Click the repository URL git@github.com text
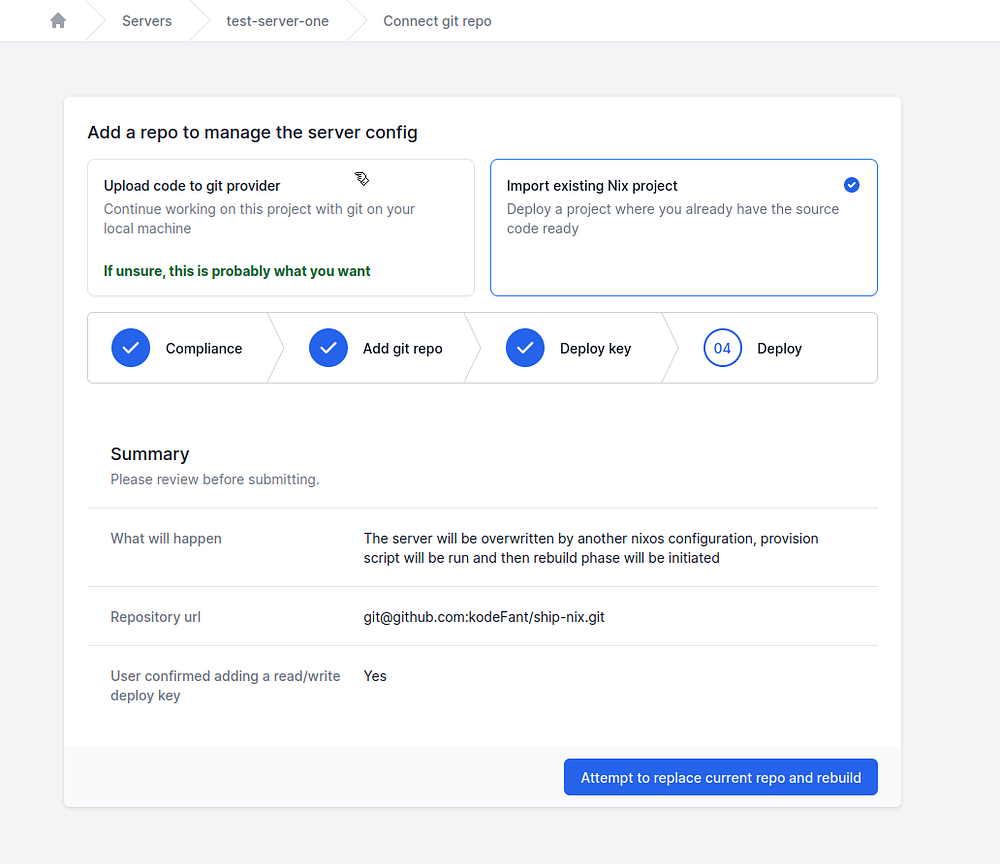 [484, 617]
